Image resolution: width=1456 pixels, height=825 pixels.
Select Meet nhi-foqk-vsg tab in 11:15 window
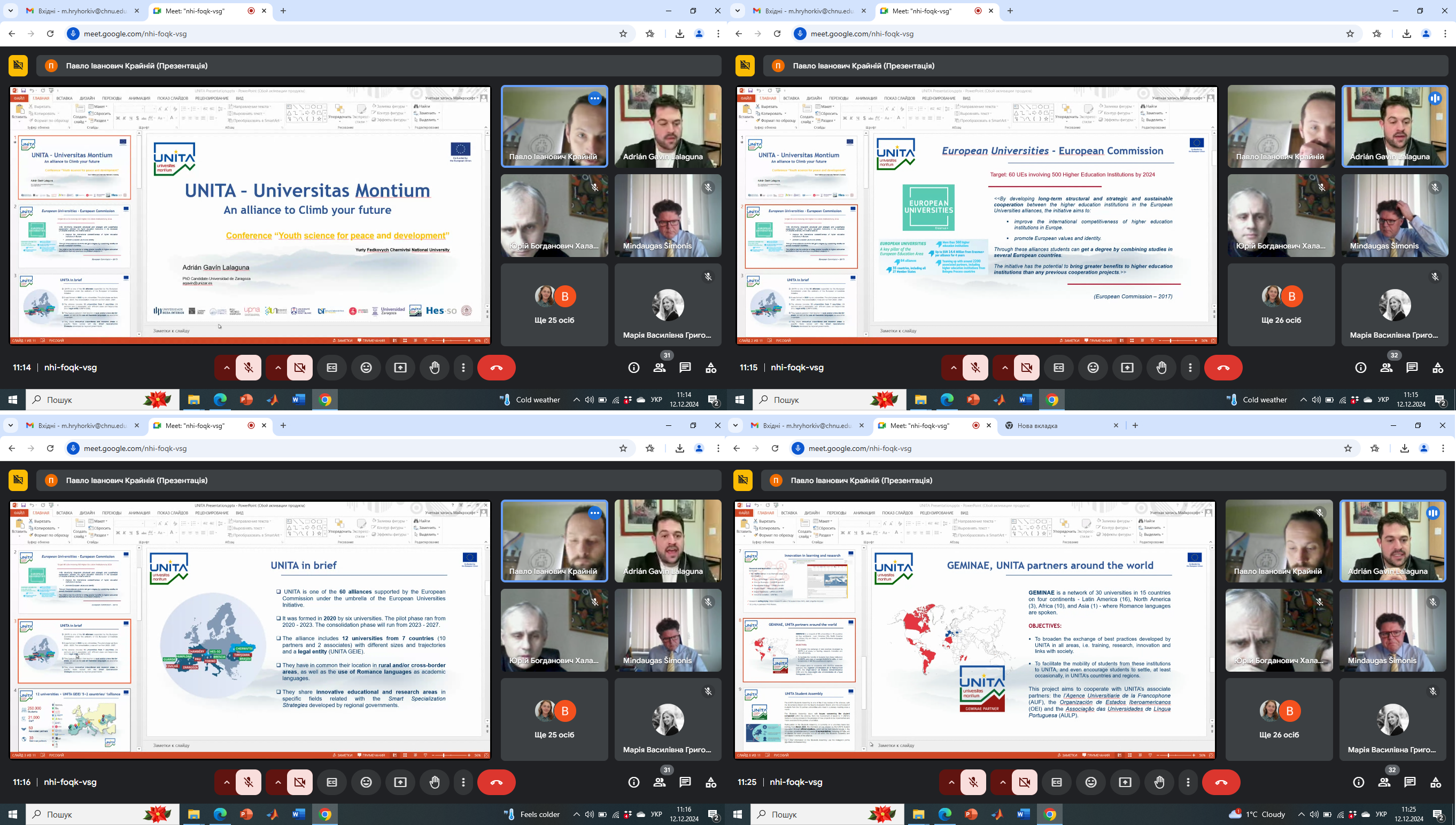click(937, 11)
